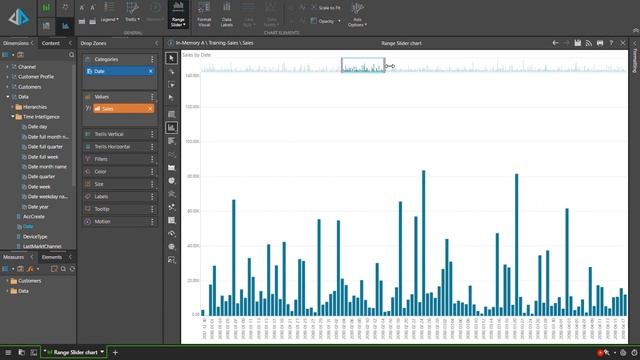The height and width of the screenshot is (360, 640).
Task: Click the Format Visual button
Action: [204, 15]
